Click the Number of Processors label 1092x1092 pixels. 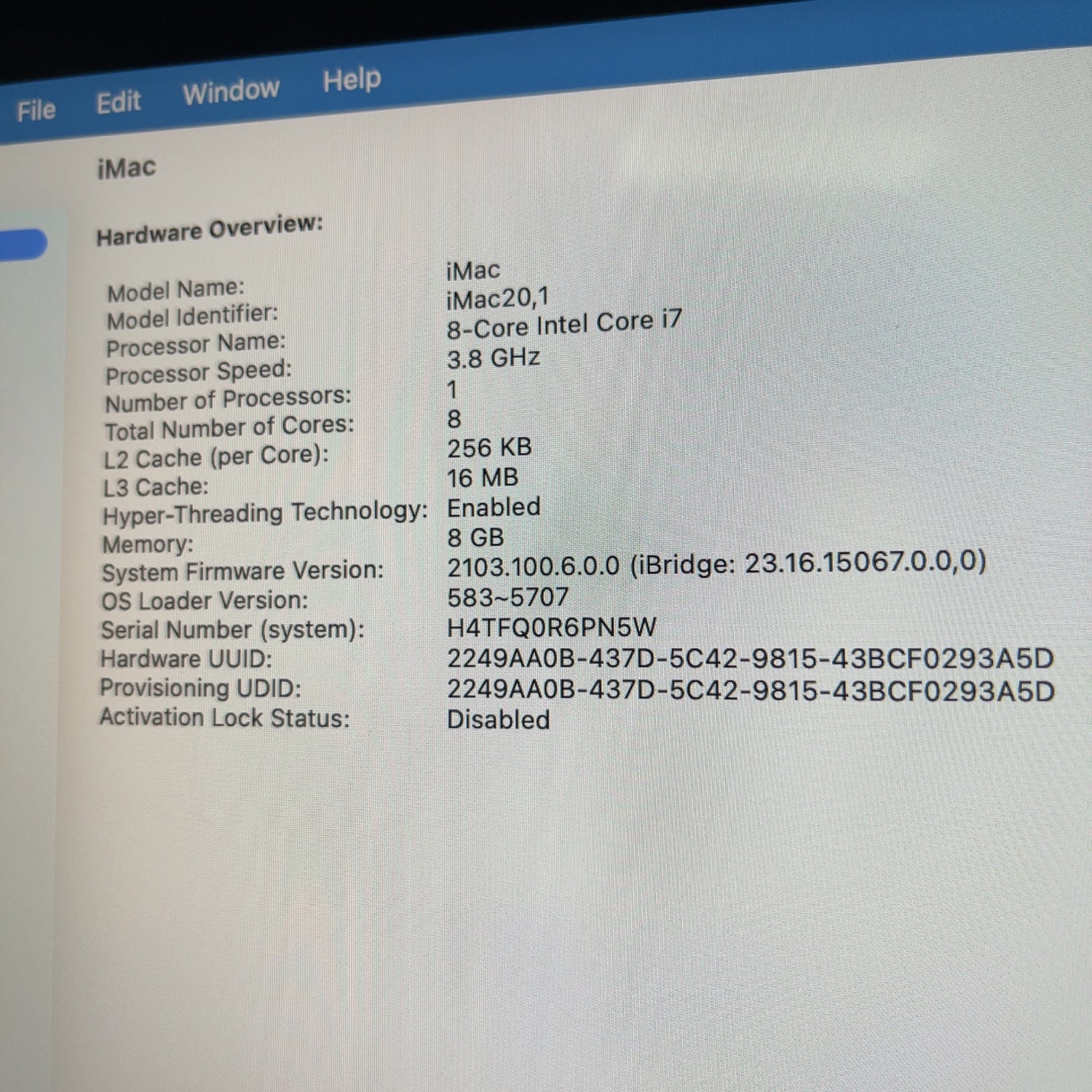pos(228,399)
